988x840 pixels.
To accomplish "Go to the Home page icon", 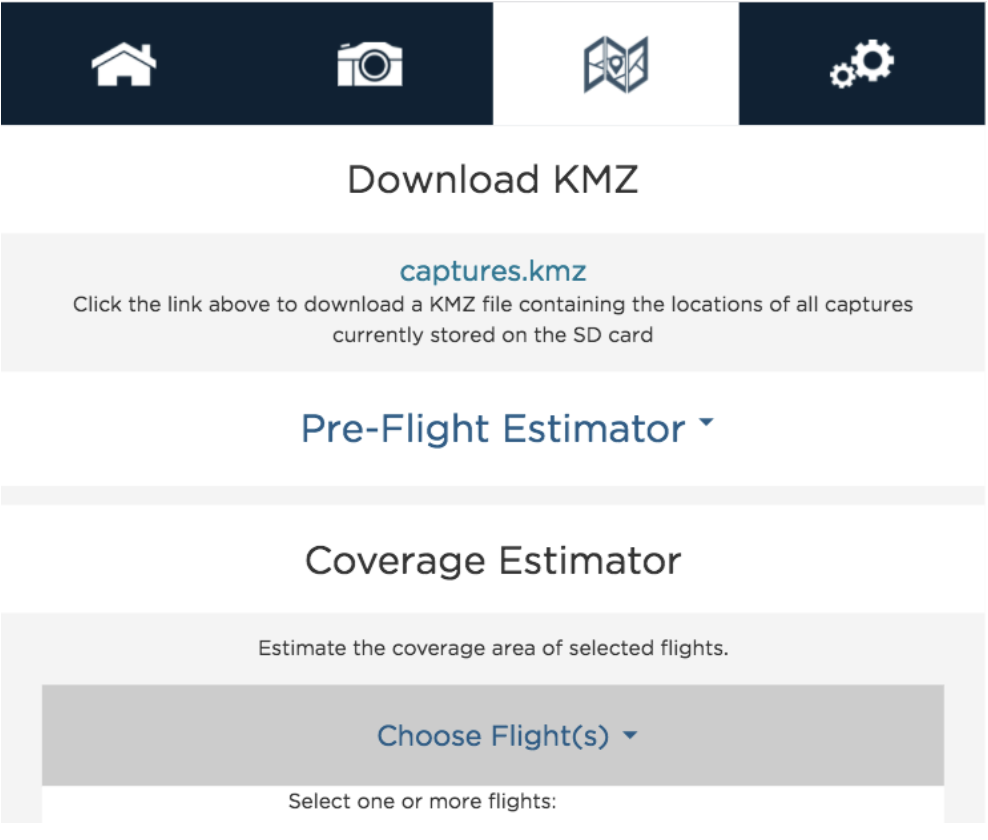I will coord(124,64).
